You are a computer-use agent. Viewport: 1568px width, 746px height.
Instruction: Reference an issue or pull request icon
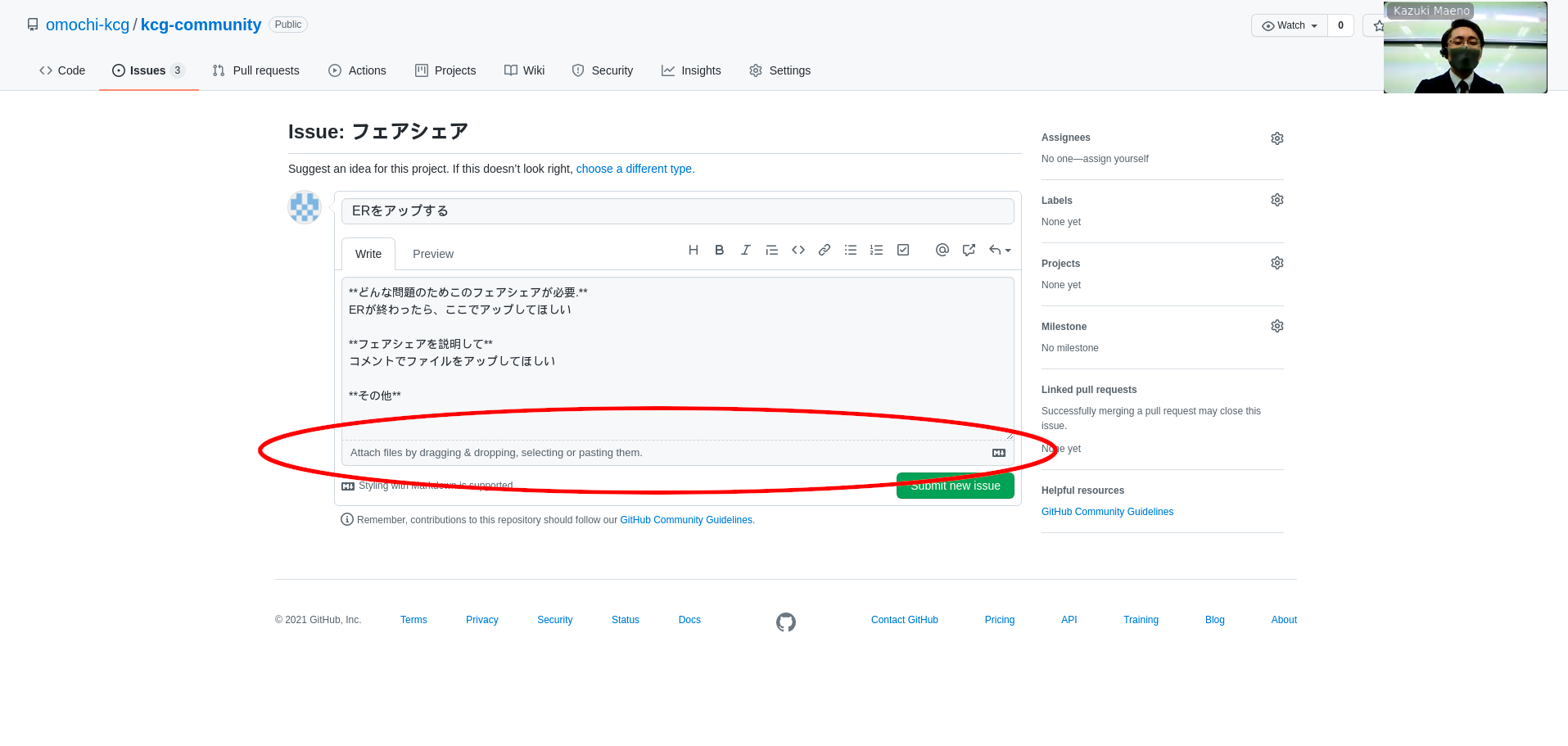pos(969,250)
